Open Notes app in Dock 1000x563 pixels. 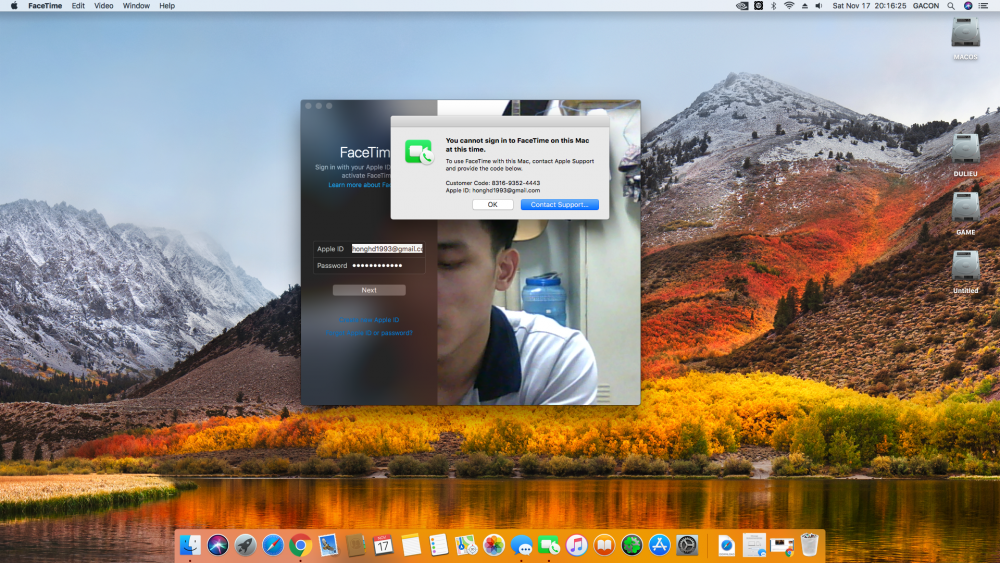coord(411,545)
